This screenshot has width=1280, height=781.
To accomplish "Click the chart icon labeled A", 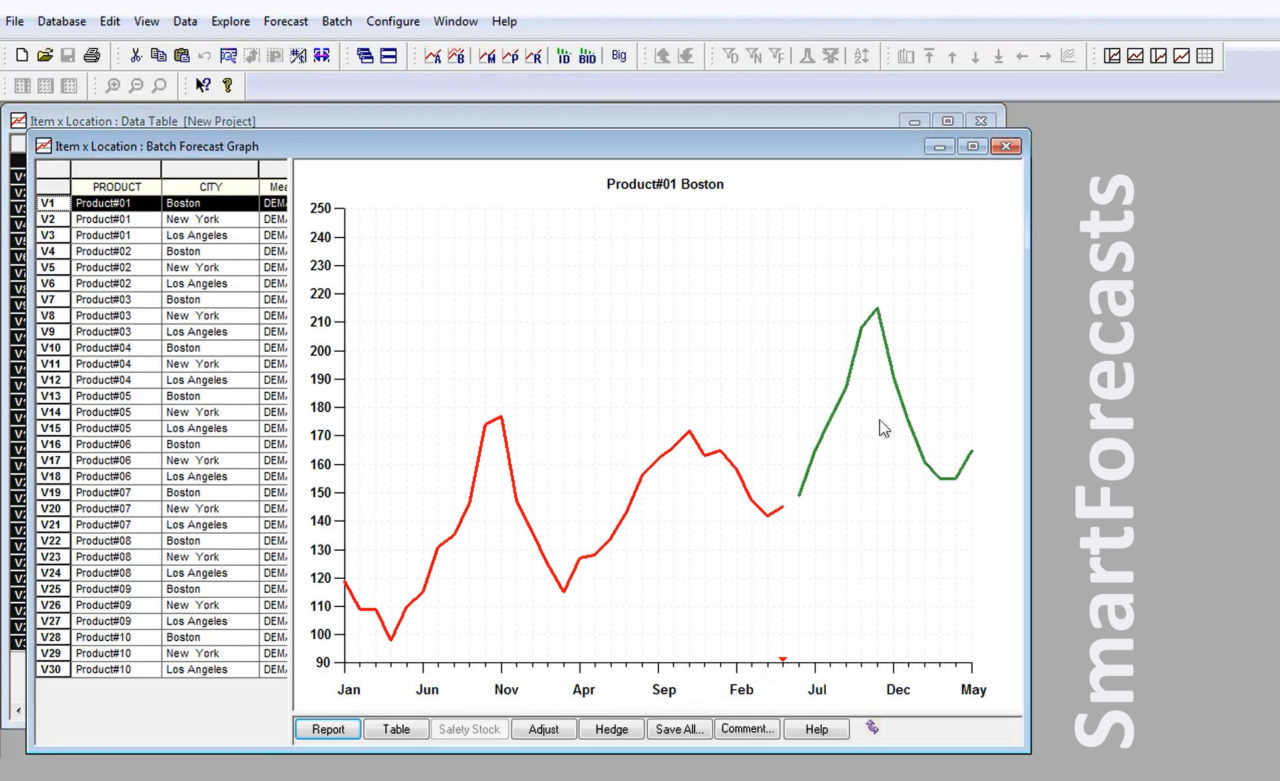I will (432, 56).
